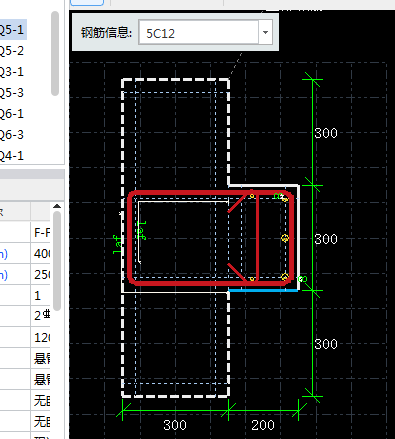
Task: Click the F-F property value cell
Action: pos(41,232)
